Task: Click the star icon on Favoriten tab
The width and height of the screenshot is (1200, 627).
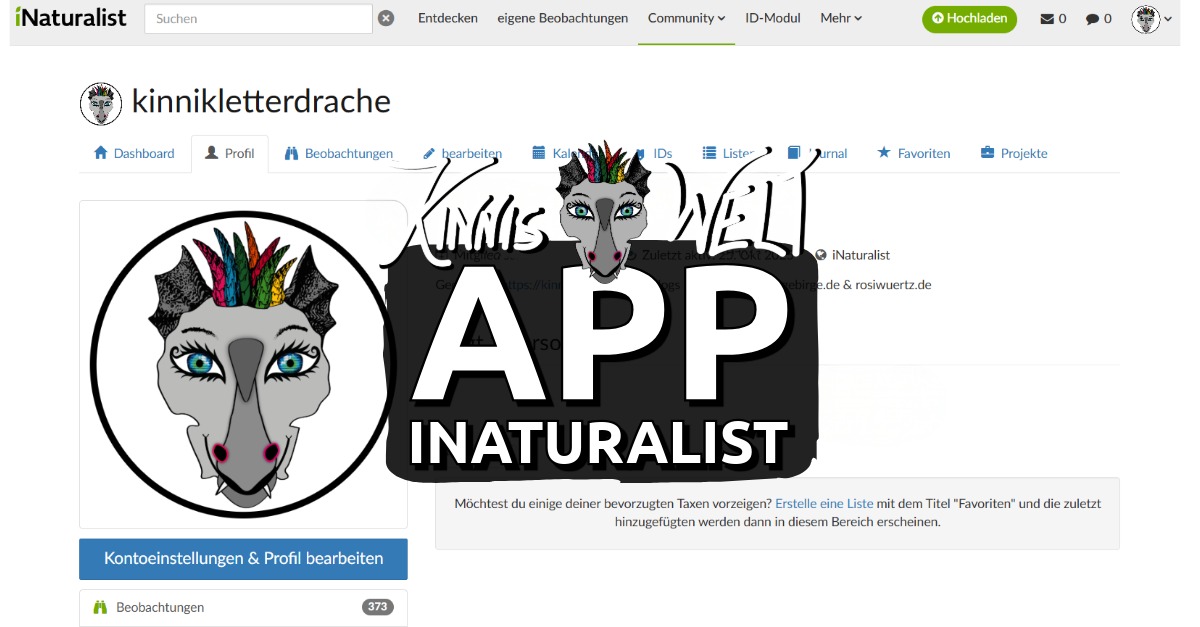Action: coord(883,153)
